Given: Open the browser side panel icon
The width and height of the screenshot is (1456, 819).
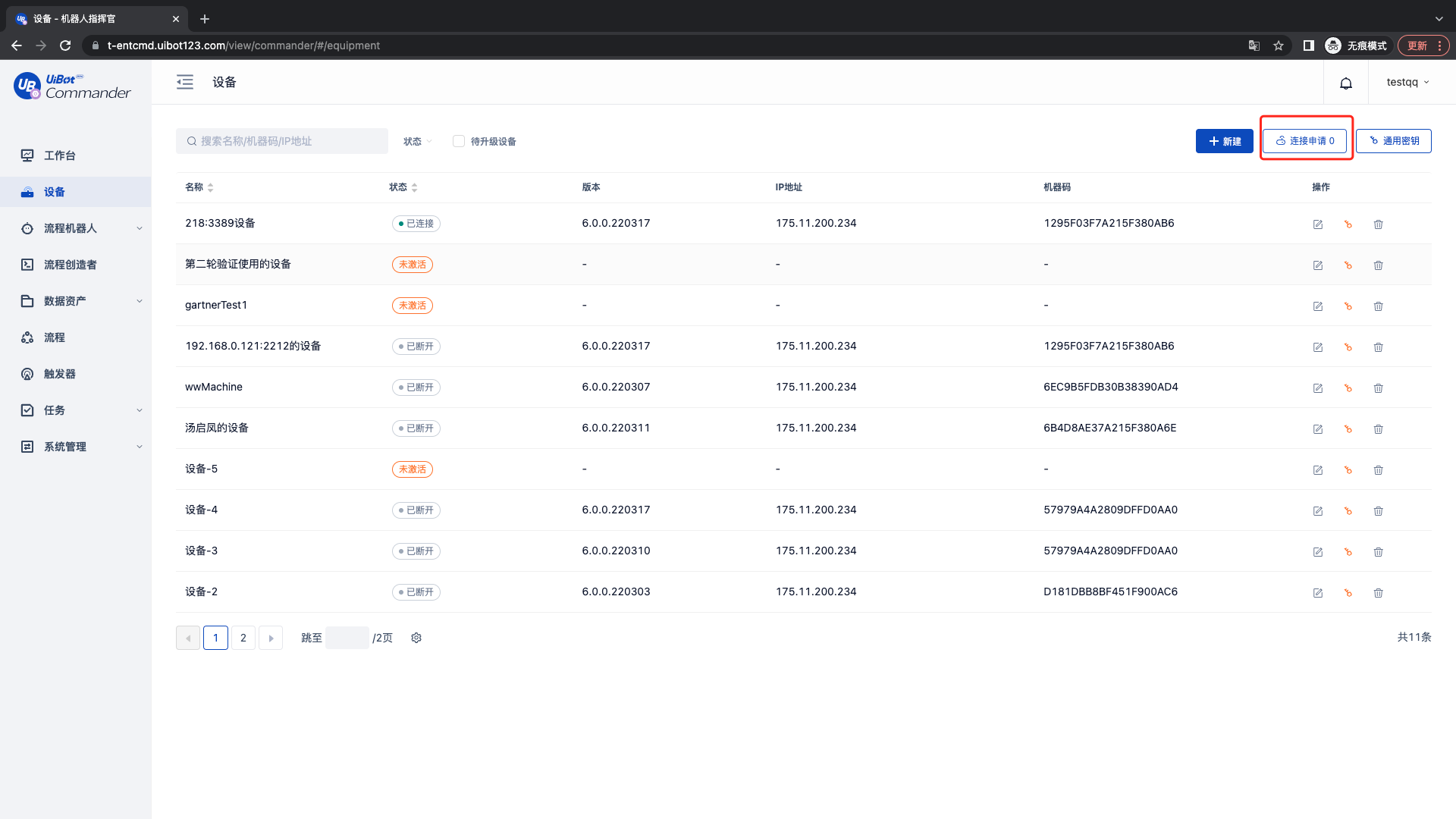Looking at the screenshot, I should click(1308, 45).
